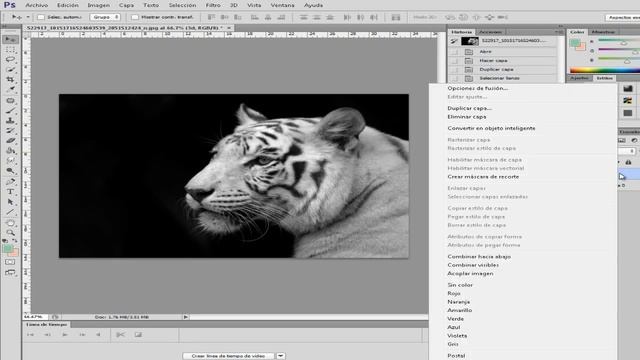This screenshot has height=360, width=640.
Task: Select the Move tool in the toolbox
Action: click(10, 40)
